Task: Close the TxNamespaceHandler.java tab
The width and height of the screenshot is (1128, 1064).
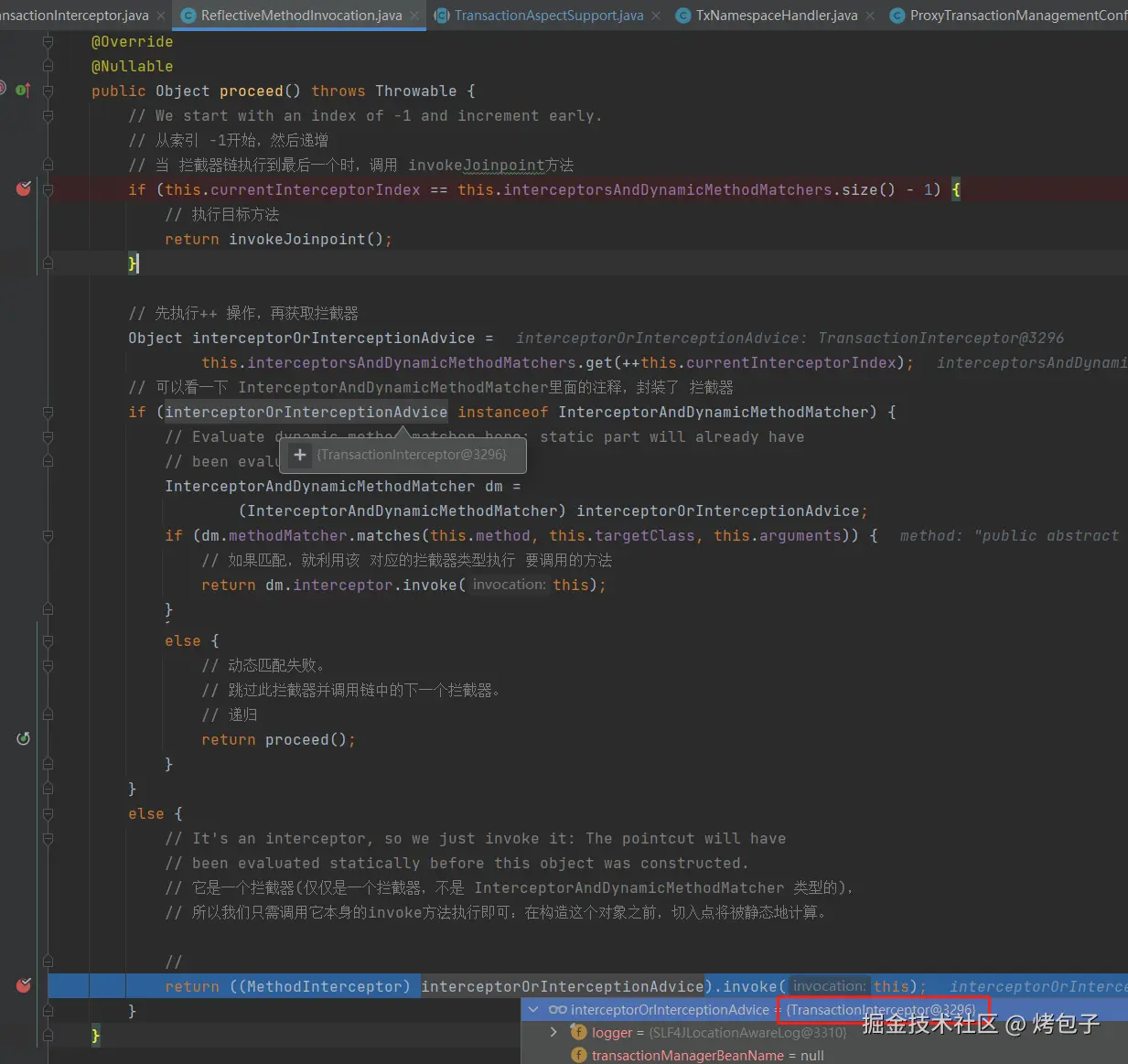Action: coord(870,16)
